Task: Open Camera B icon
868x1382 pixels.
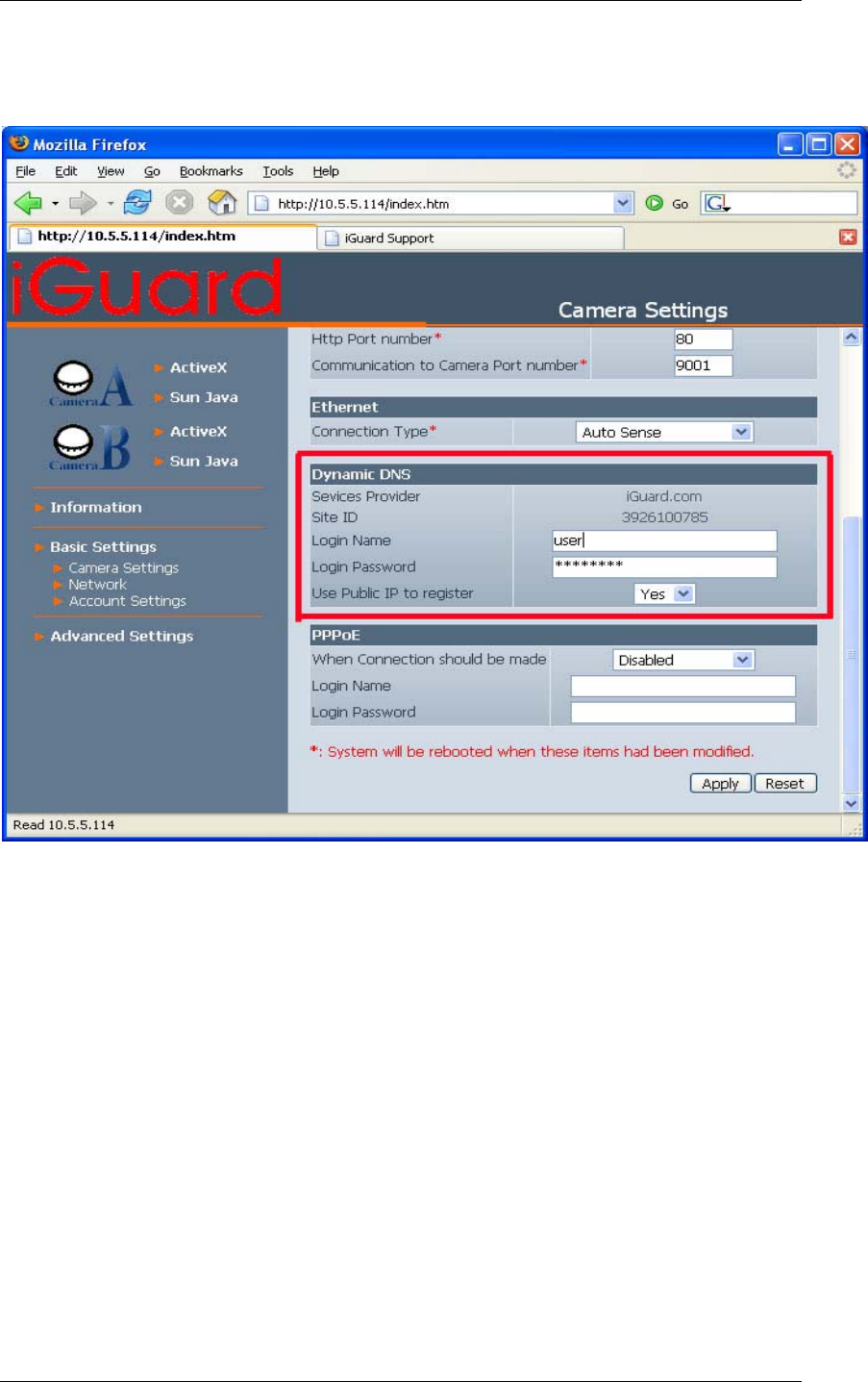Action: click(89, 447)
